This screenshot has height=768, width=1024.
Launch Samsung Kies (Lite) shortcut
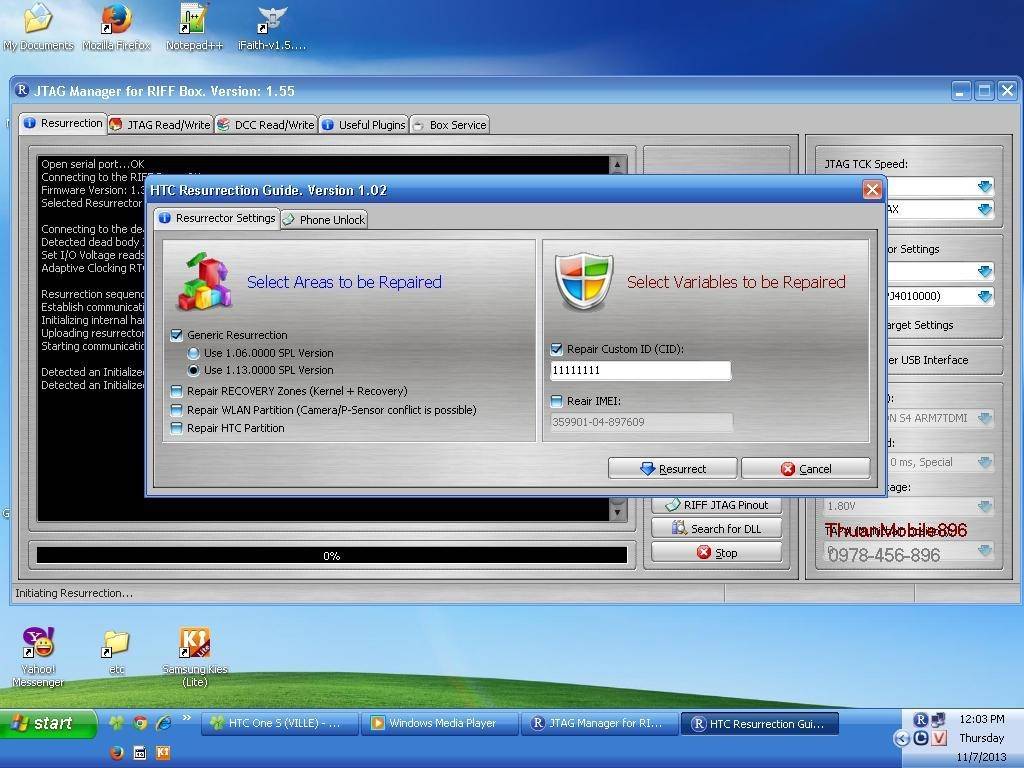(x=195, y=656)
